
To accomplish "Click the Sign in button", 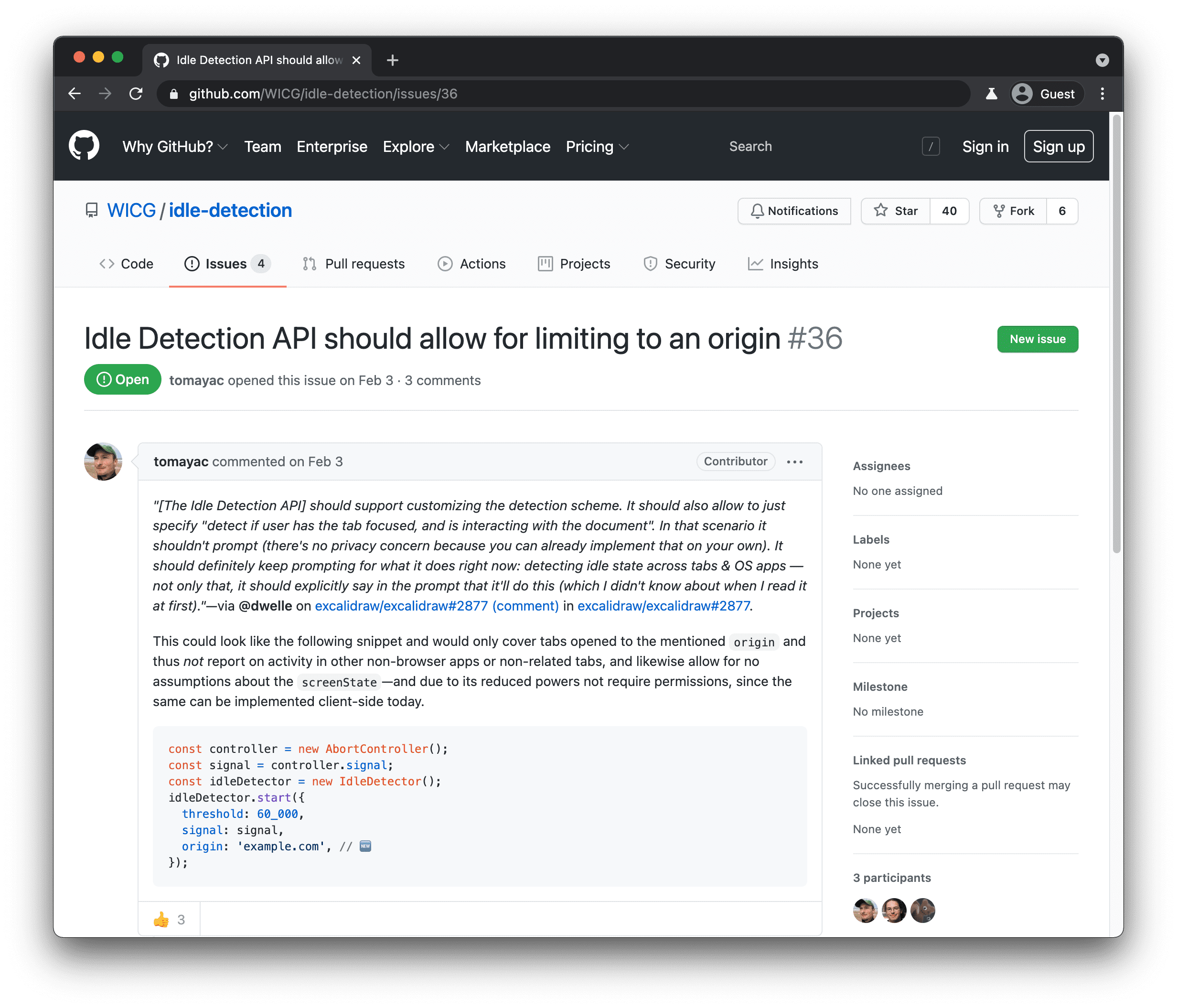I will coord(984,146).
